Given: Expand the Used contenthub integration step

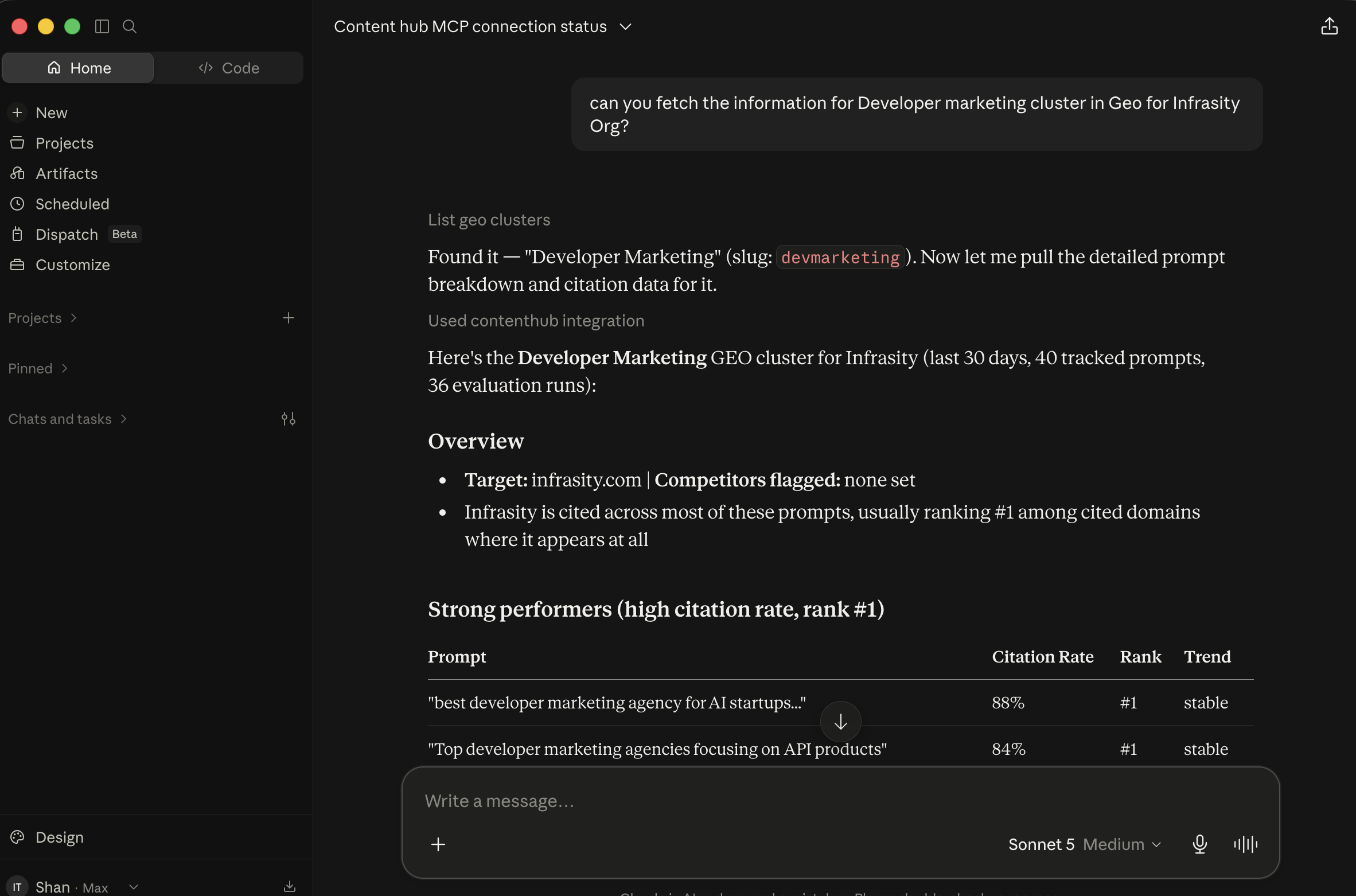Looking at the screenshot, I should (536, 321).
